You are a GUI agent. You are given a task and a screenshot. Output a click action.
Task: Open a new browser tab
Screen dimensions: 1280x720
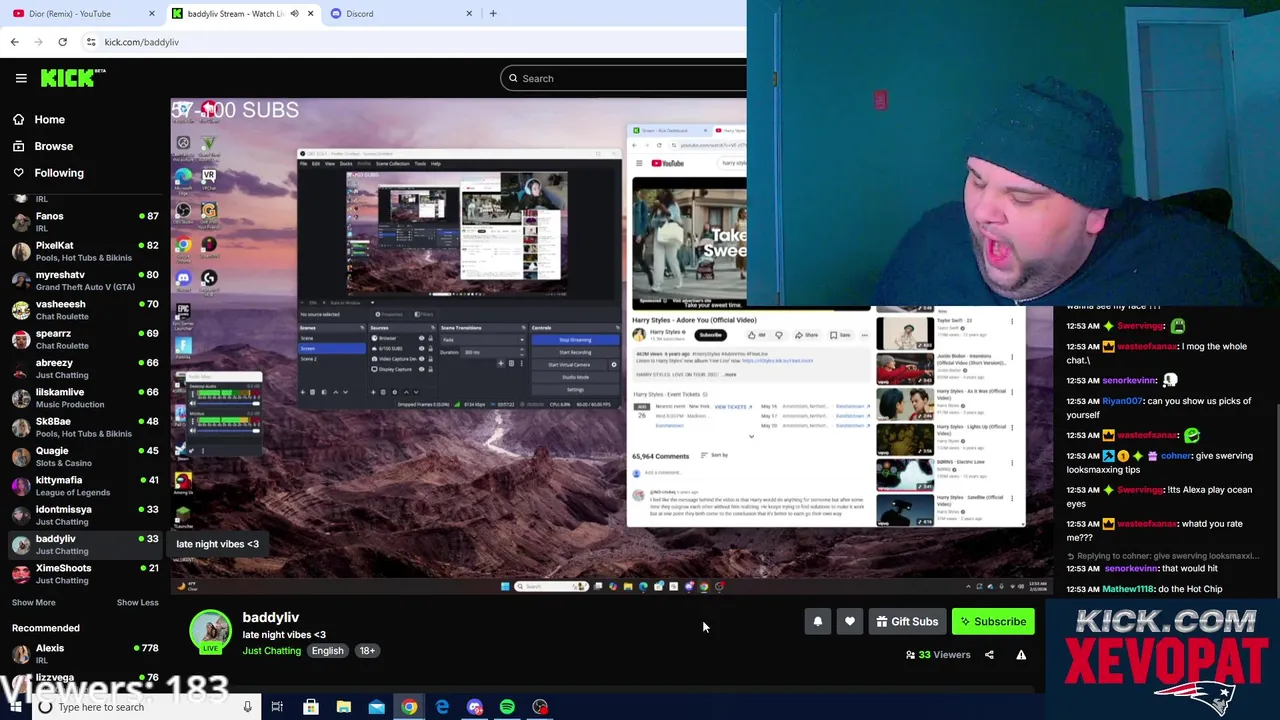pos(493,14)
